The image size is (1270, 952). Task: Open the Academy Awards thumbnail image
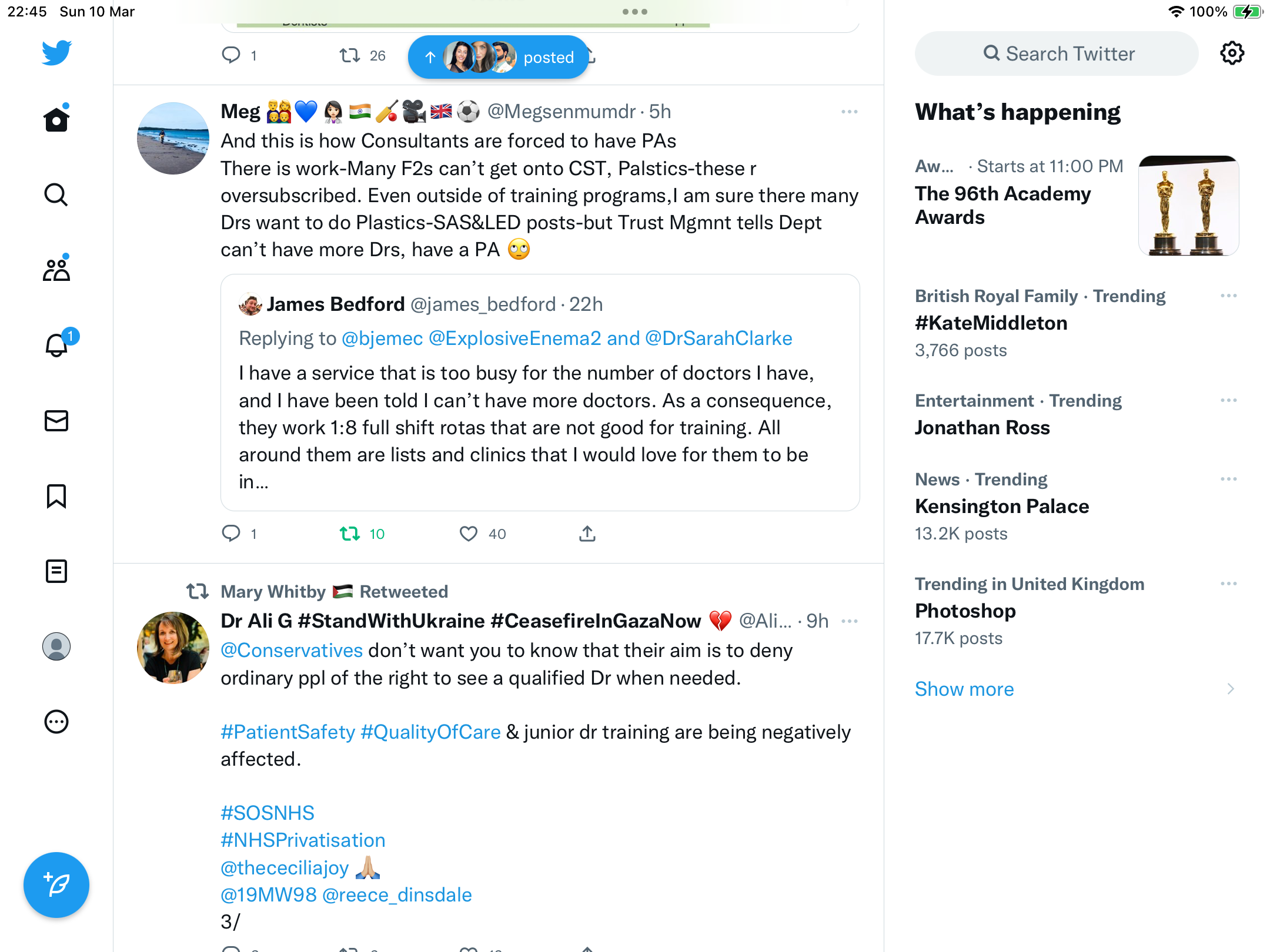(x=1189, y=206)
